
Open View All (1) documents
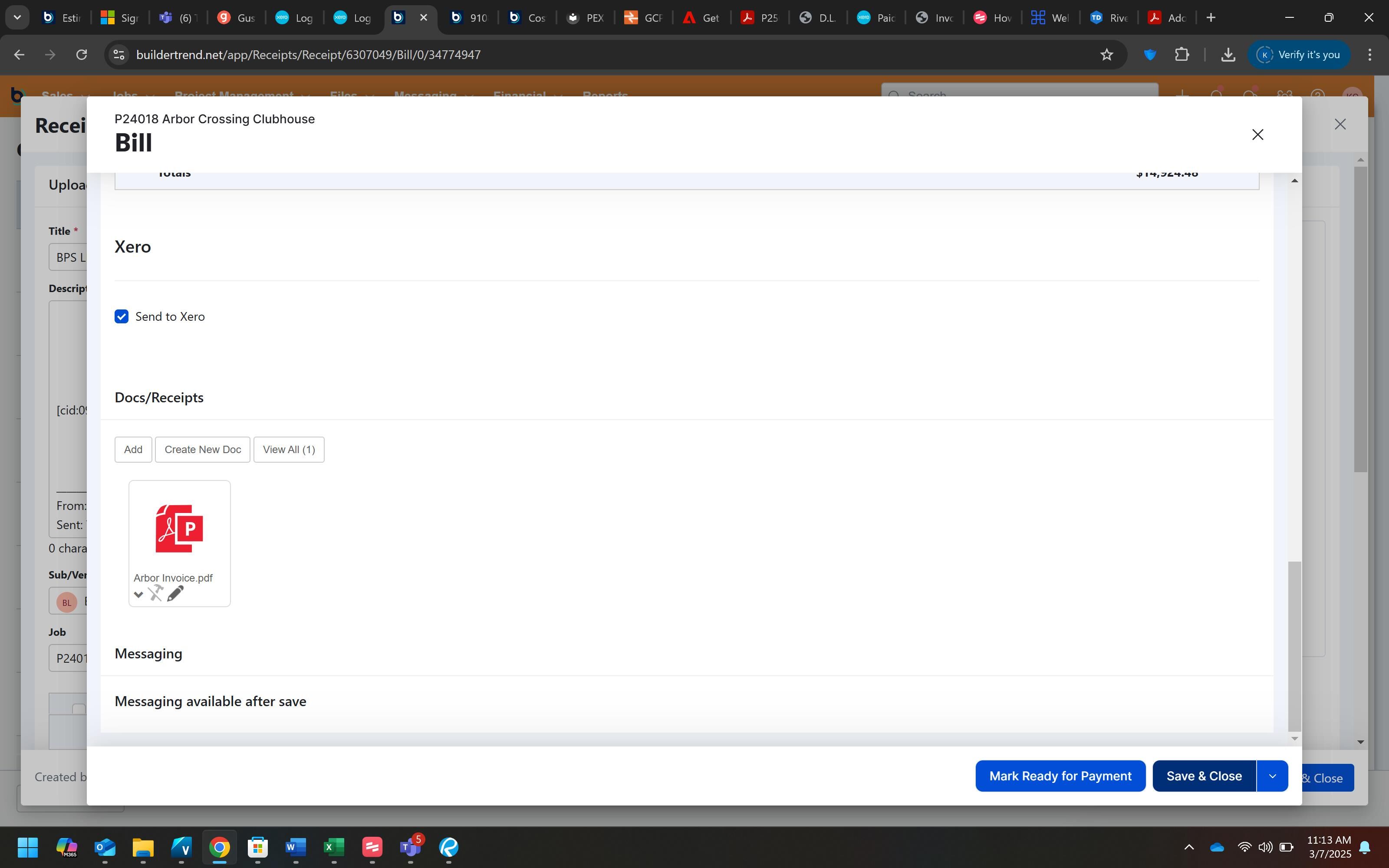tap(289, 450)
